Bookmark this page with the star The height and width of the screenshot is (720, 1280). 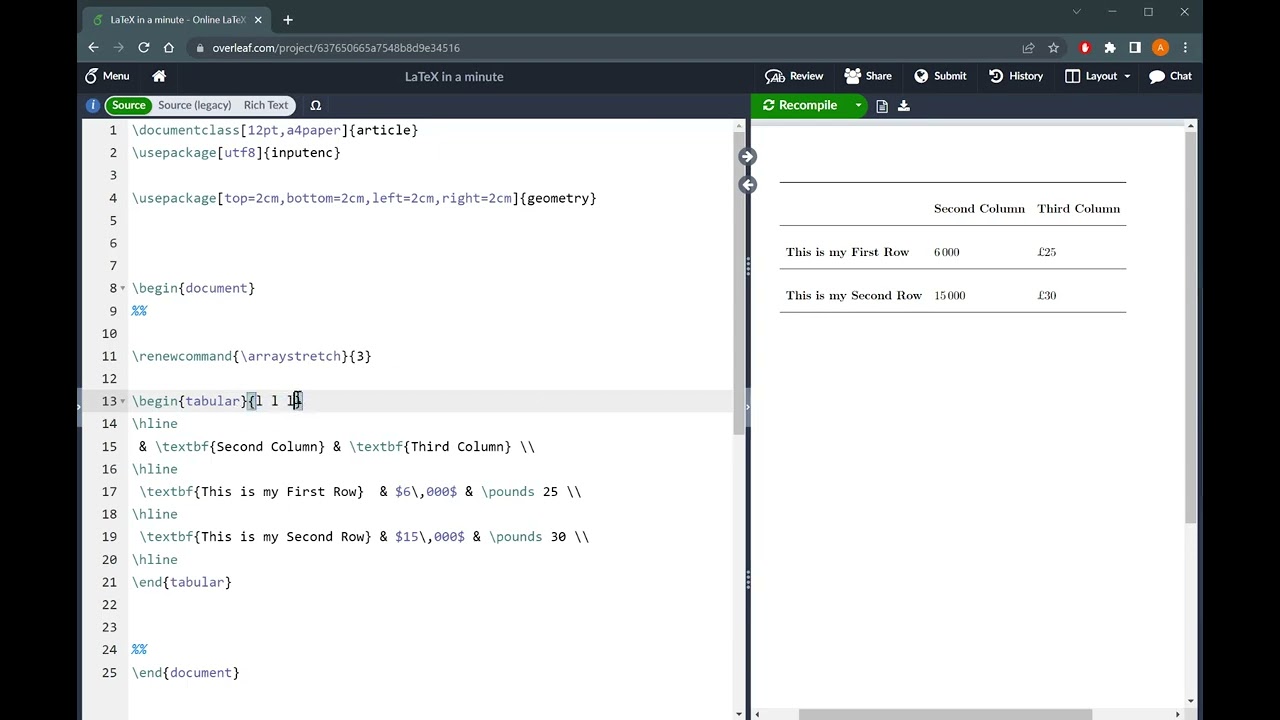click(x=1053, y=47)
